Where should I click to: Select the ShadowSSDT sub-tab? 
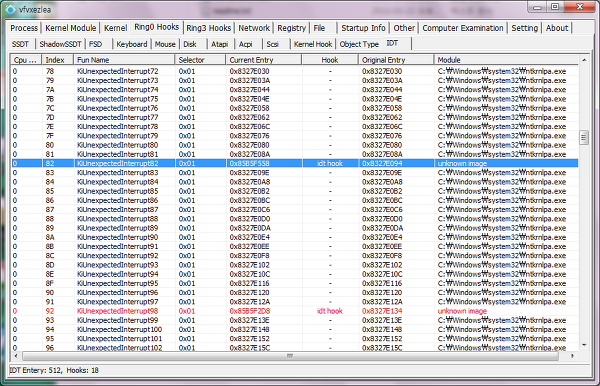point(60,44)
